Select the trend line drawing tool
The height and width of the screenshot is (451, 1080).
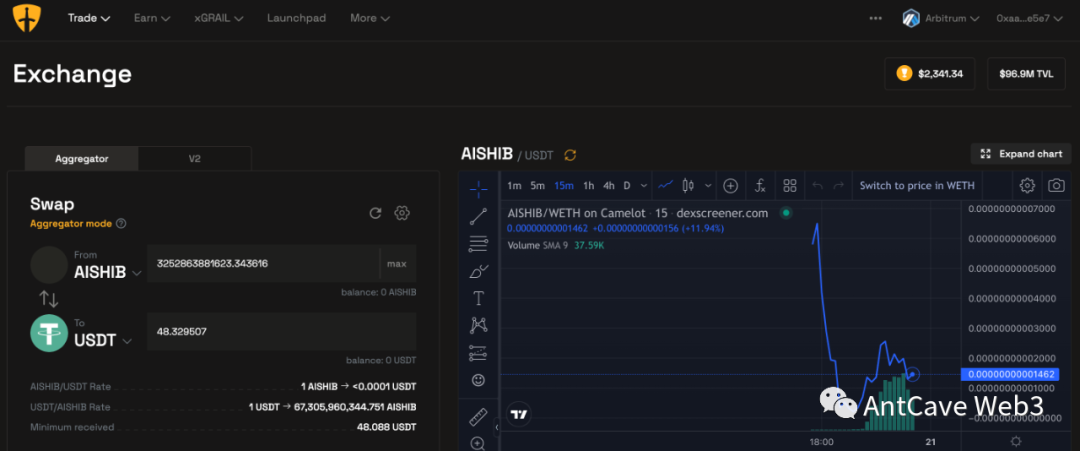click(x=478, y=216)
